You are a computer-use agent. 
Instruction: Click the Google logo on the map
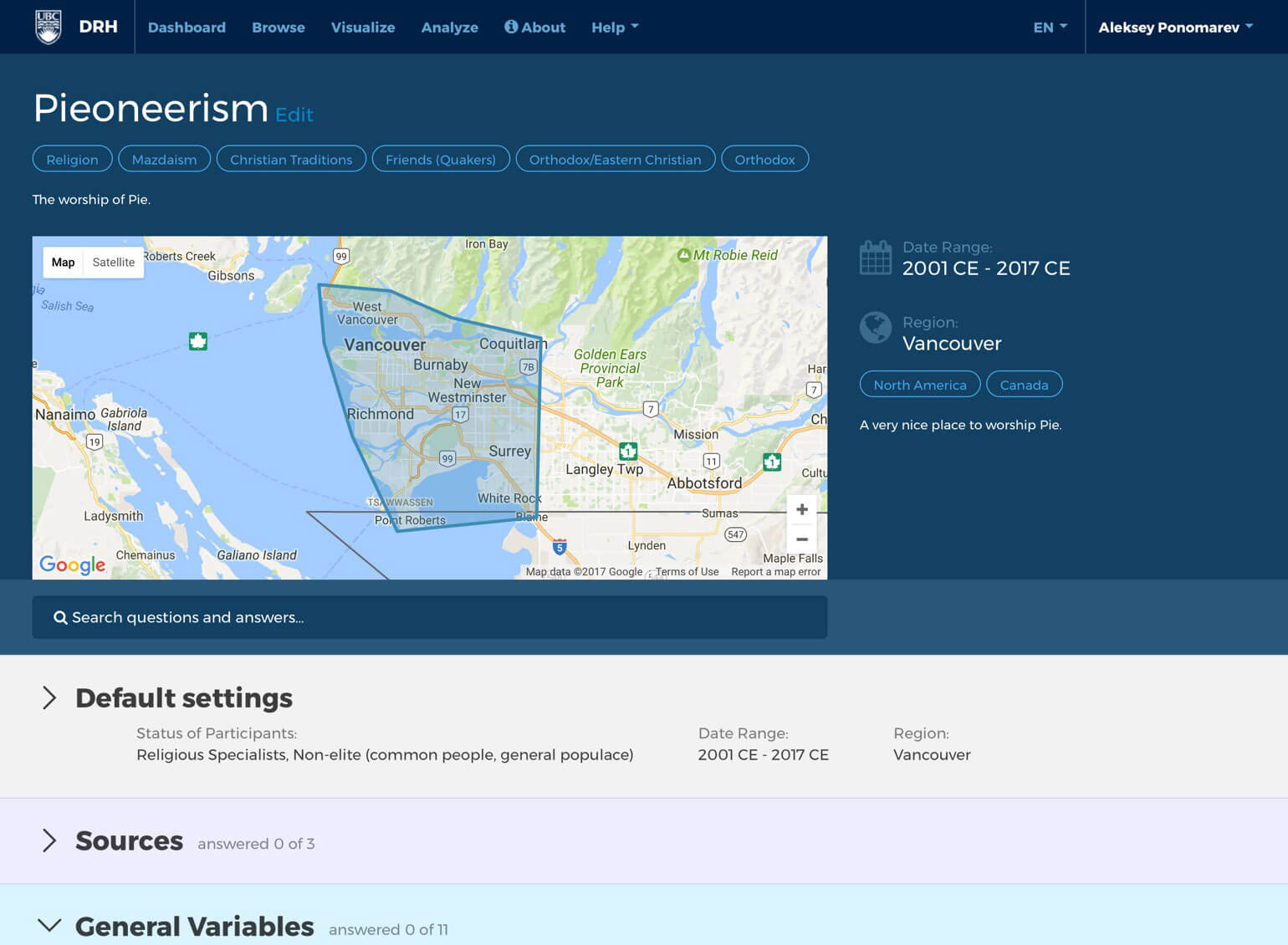point(73,565)
